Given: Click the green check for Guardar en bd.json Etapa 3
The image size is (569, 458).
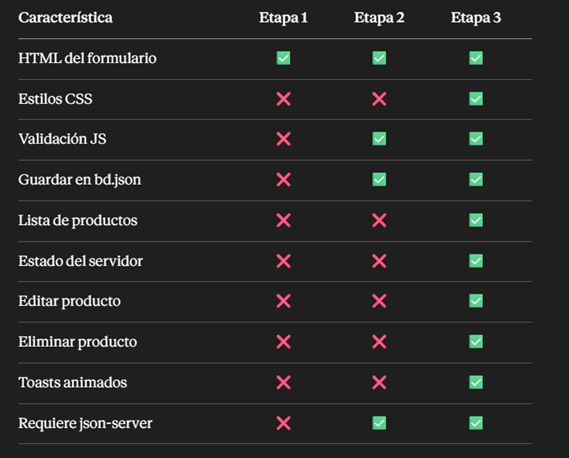Looking at the screenshot, I should point(476,179).
